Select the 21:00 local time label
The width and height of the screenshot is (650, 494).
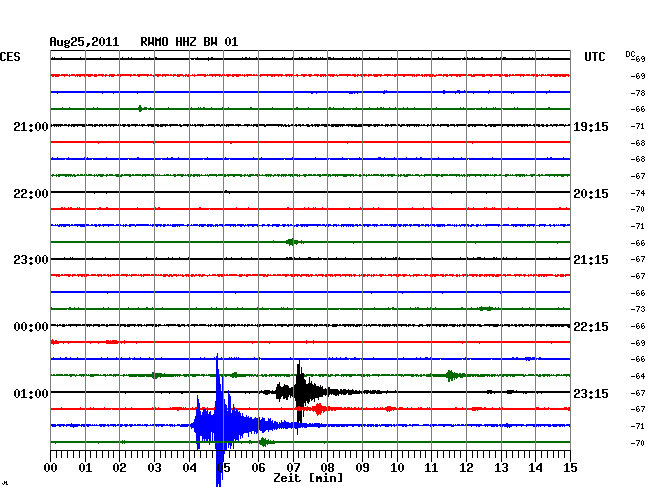click(31, 126)
